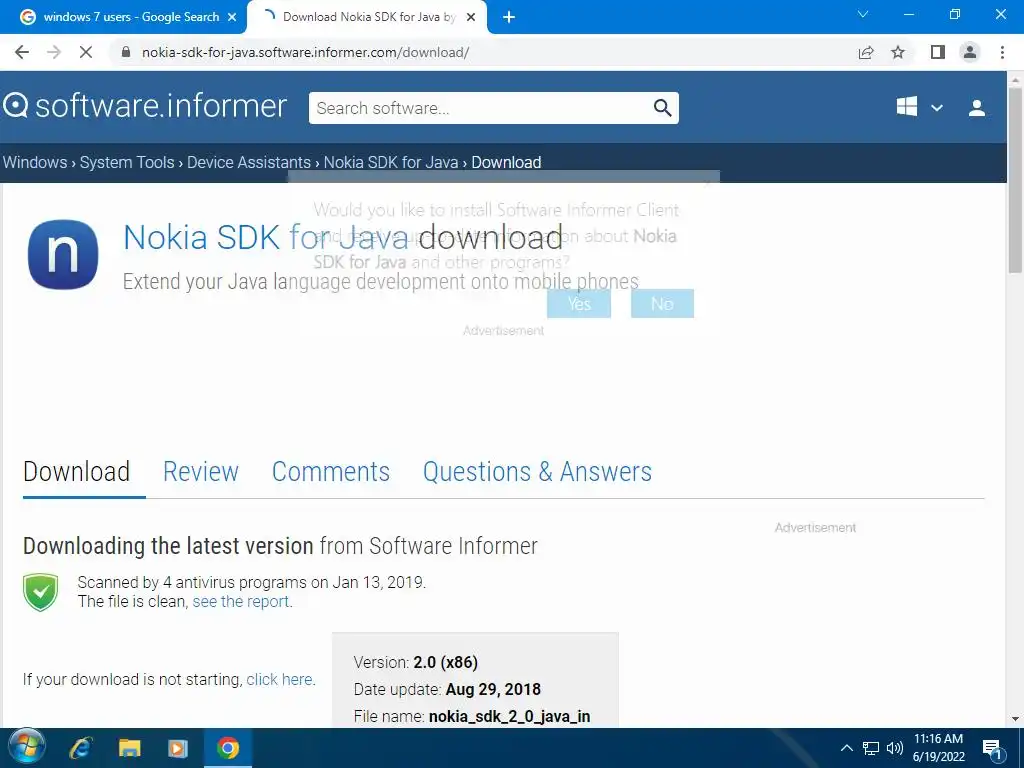Click the Chrome taskbar icon
This screenshot has height=768, width=1024.
(228, 748)
